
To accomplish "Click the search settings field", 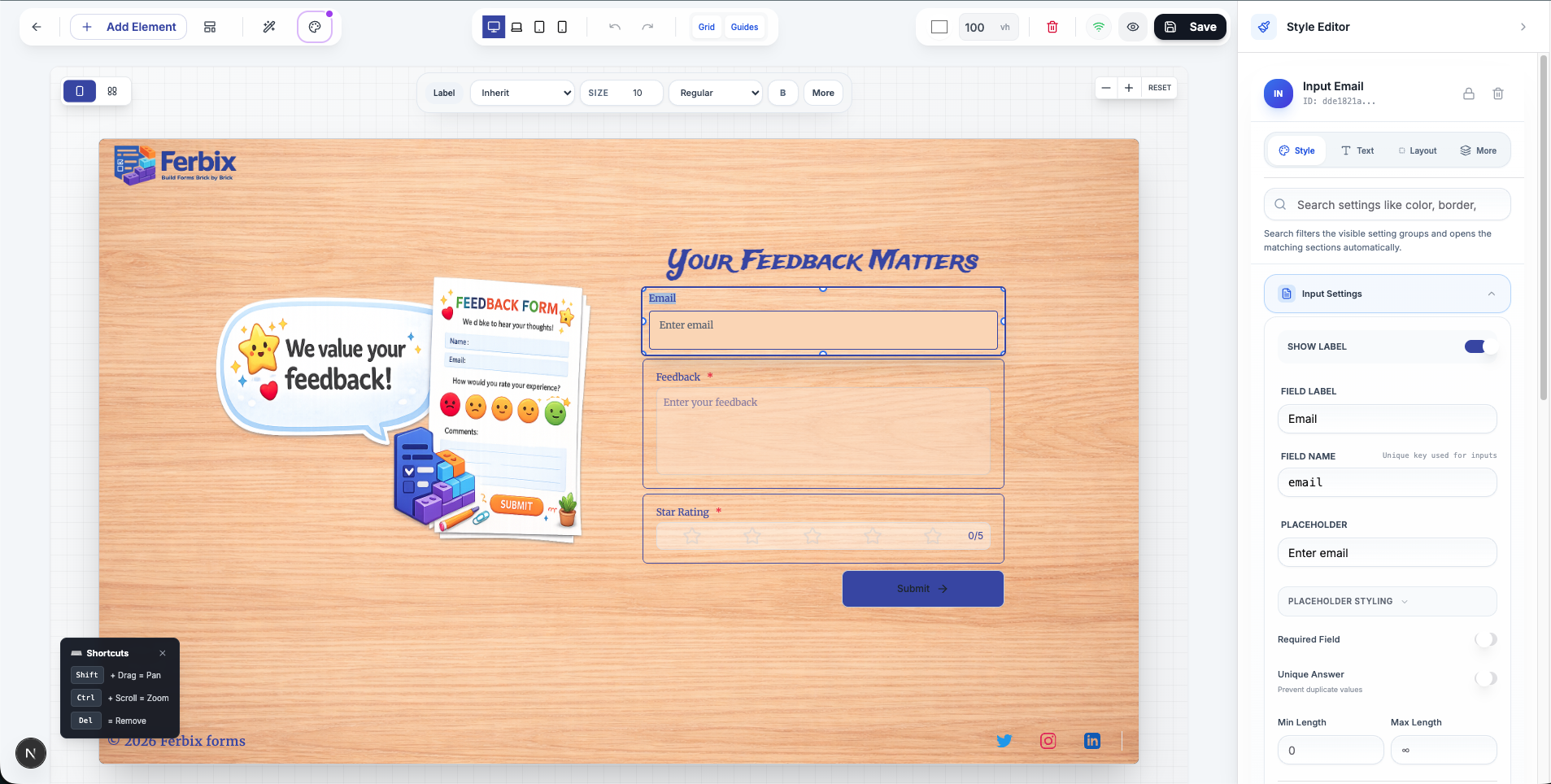I will [1388, 205].
